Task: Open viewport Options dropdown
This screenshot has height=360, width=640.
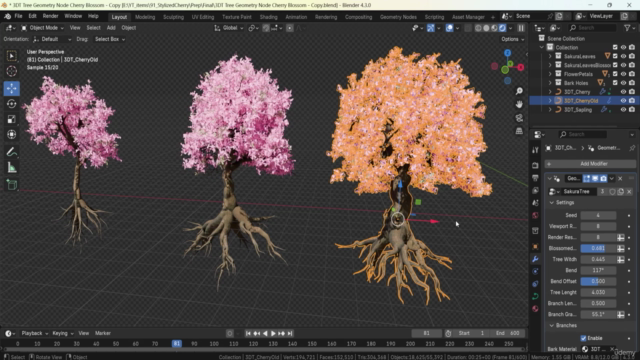Action: (x=512, y=39)
